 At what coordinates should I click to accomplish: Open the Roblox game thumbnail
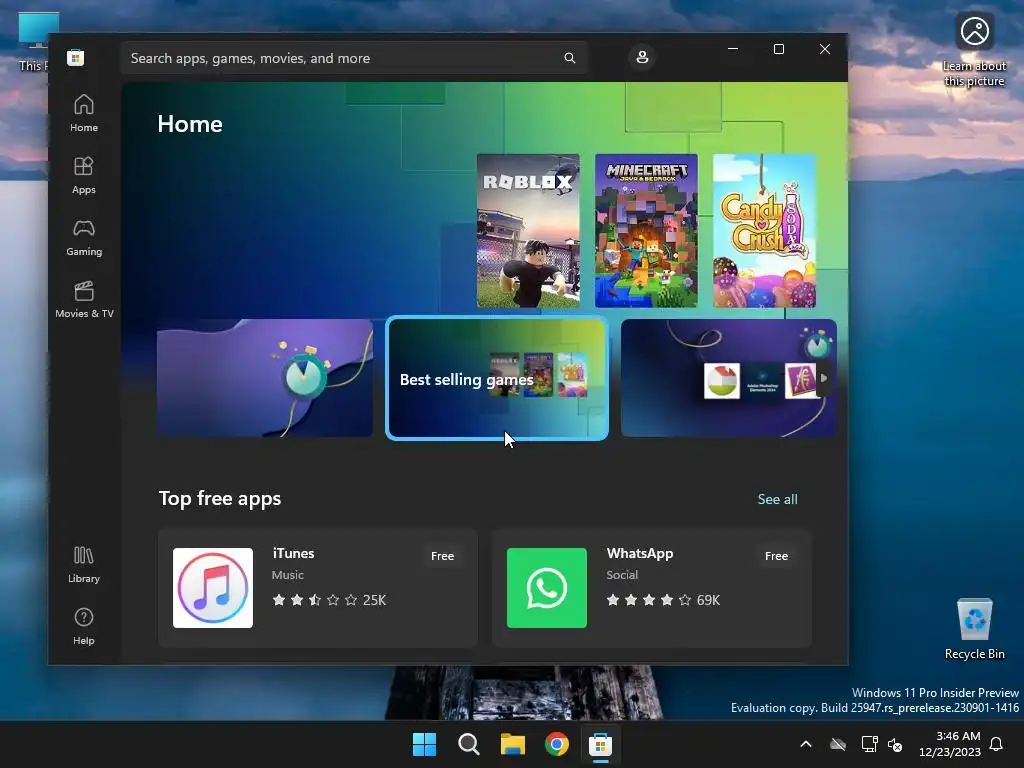[x=528, y=231]
